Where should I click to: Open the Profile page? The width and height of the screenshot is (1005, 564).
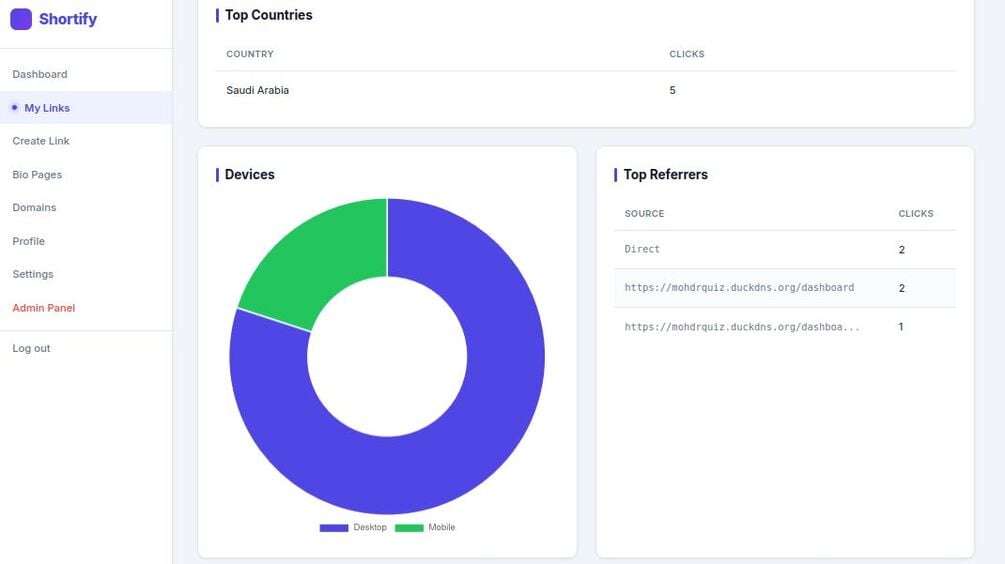coord(29,241)
